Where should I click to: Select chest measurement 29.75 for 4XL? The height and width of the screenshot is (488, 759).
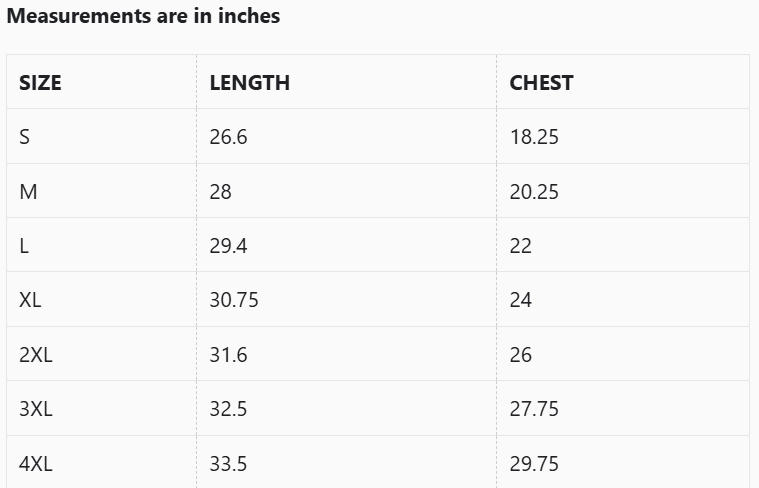pyautogui.click(x=534, y=464)
